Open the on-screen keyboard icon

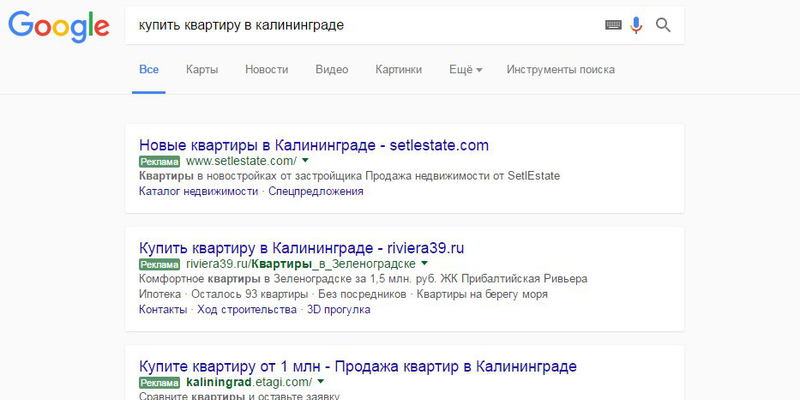pos(613,25)
